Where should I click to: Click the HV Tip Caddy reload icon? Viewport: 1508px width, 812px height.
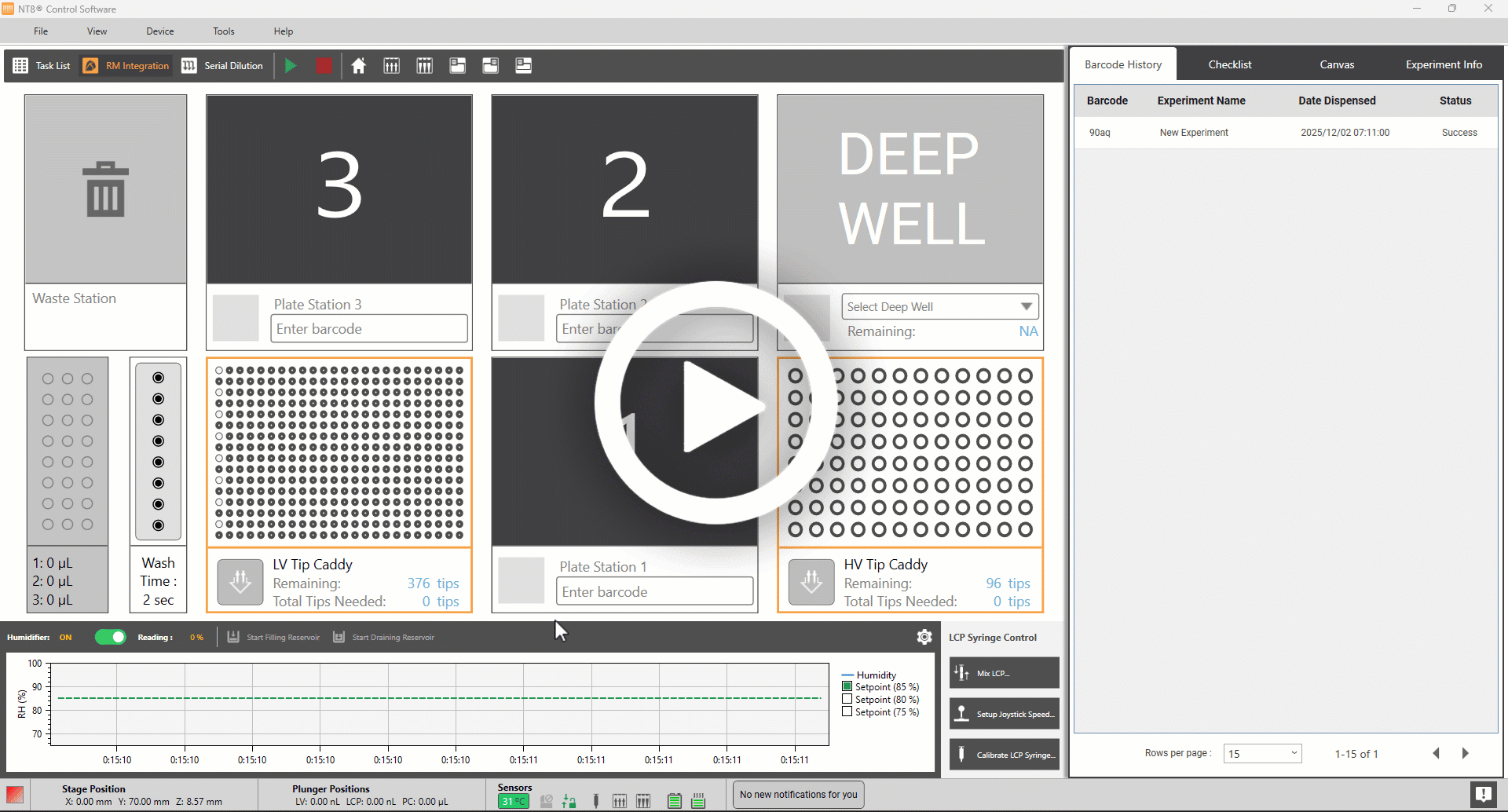(x=811, y=582)
